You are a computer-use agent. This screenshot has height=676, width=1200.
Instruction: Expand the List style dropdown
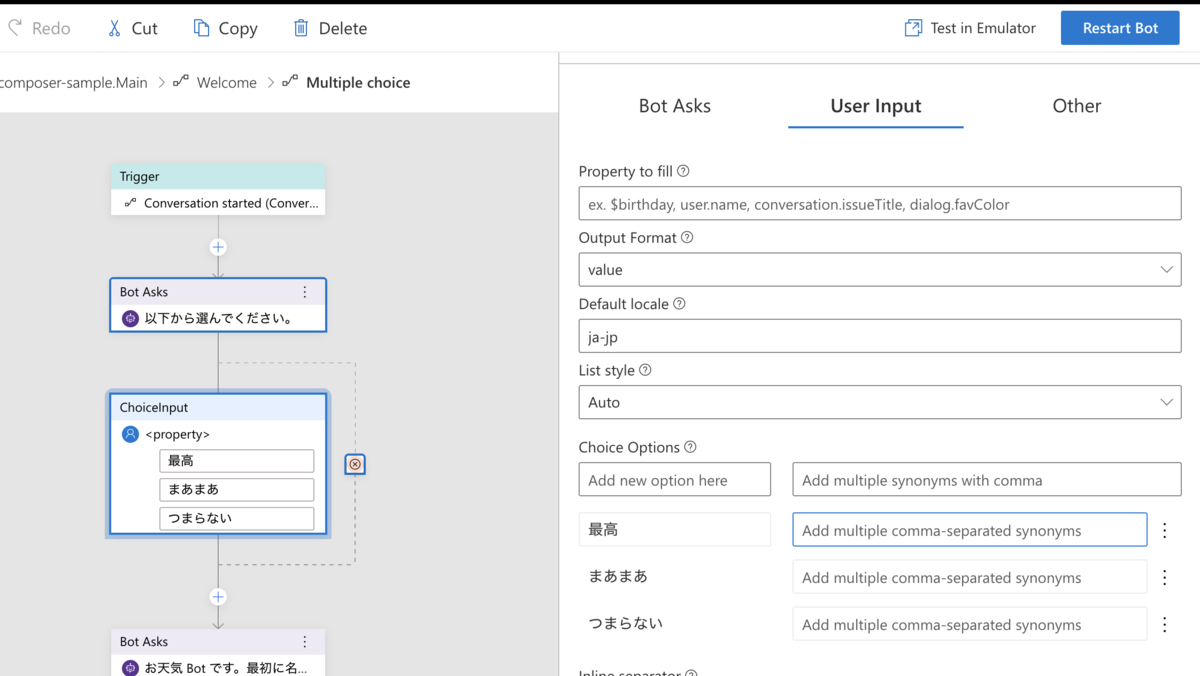coord(1166,402)
